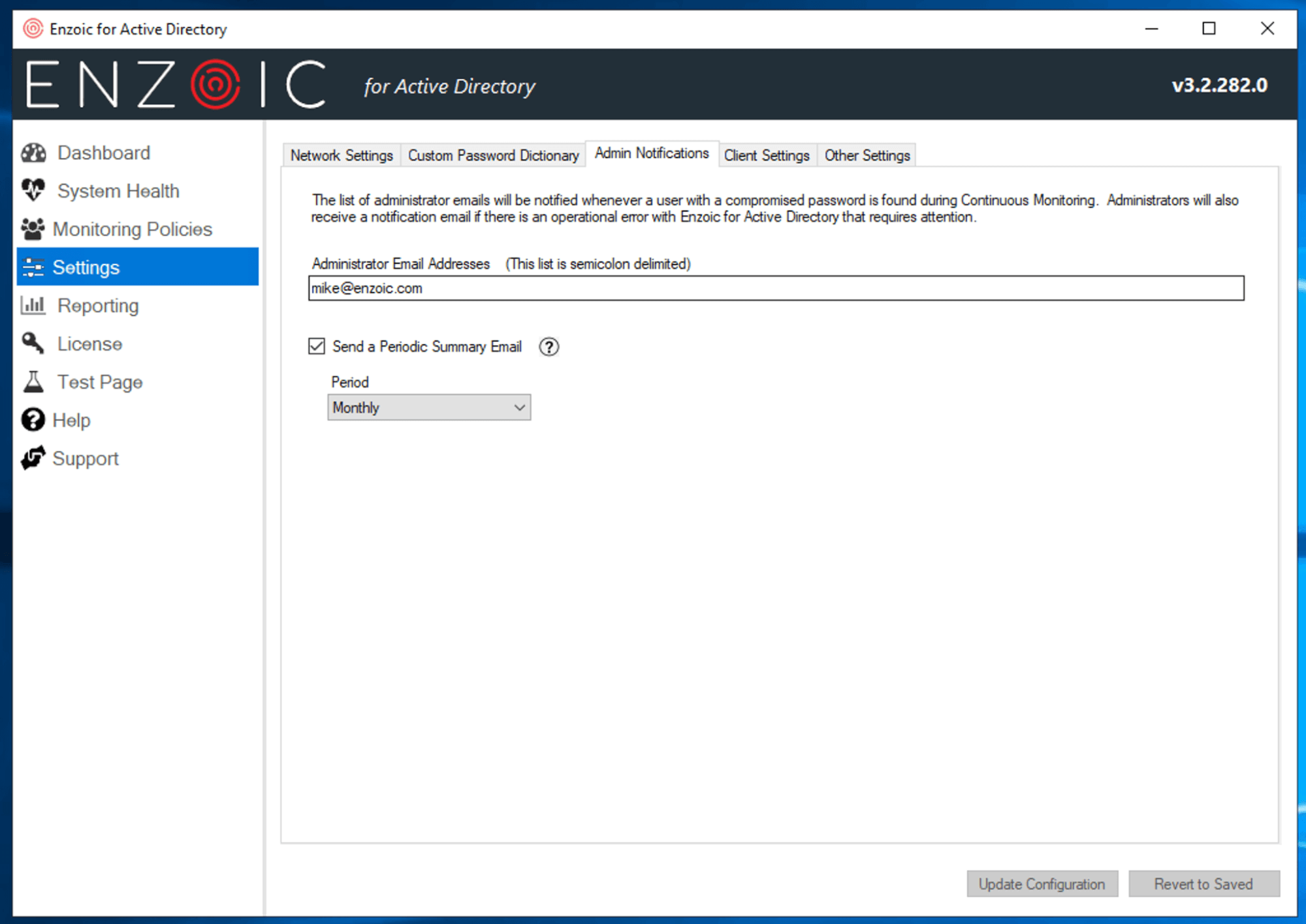Switch to Client Settings tab
This screenshot has width=1306, height=924.
(x=767, y=155)
